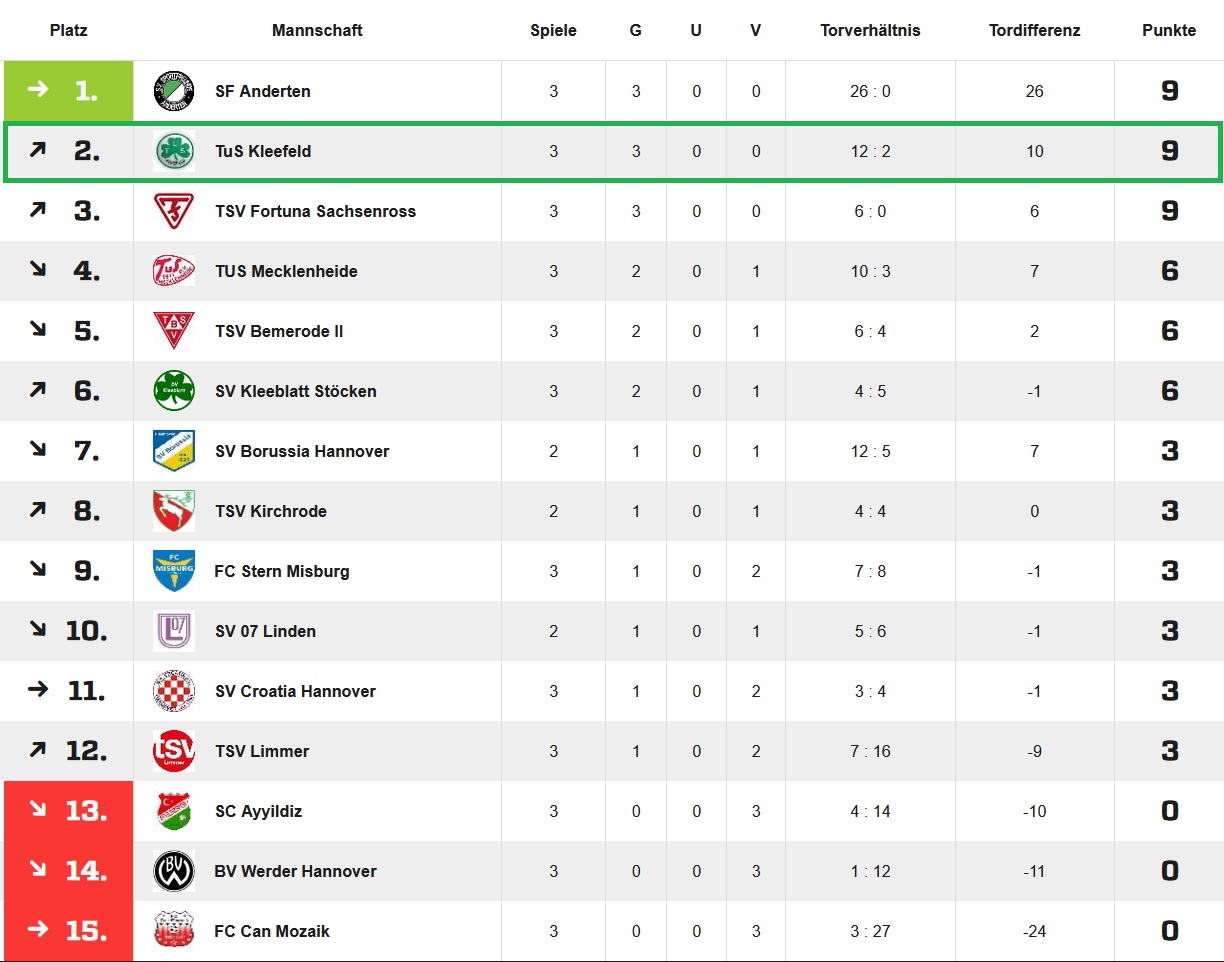This screenshot has height=962, width=1224.
Task: Open the SV 07 Linden team link
Action: 265,631
